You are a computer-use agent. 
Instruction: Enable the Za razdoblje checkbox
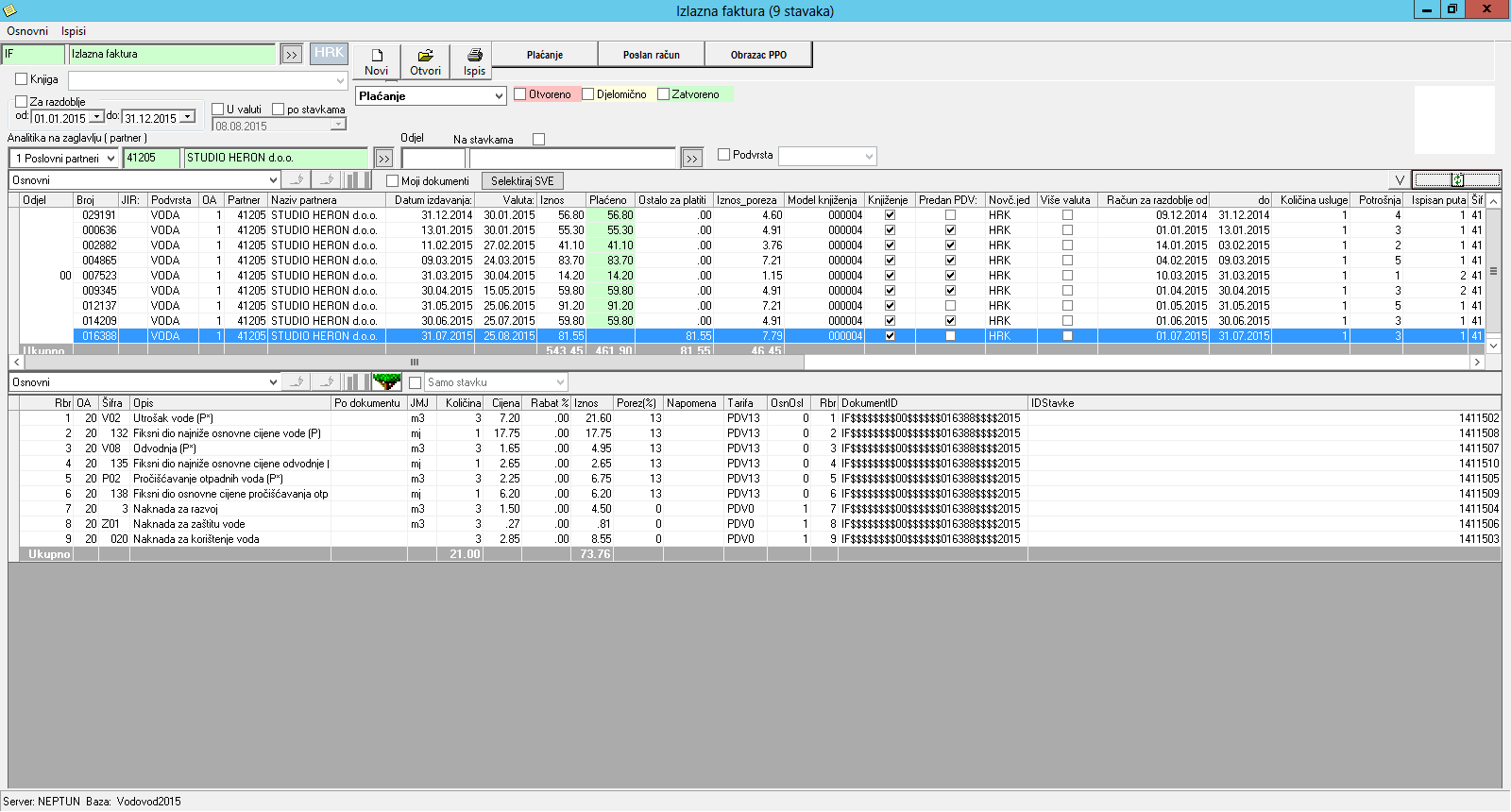pyautogui.click(x=21, y=102)
